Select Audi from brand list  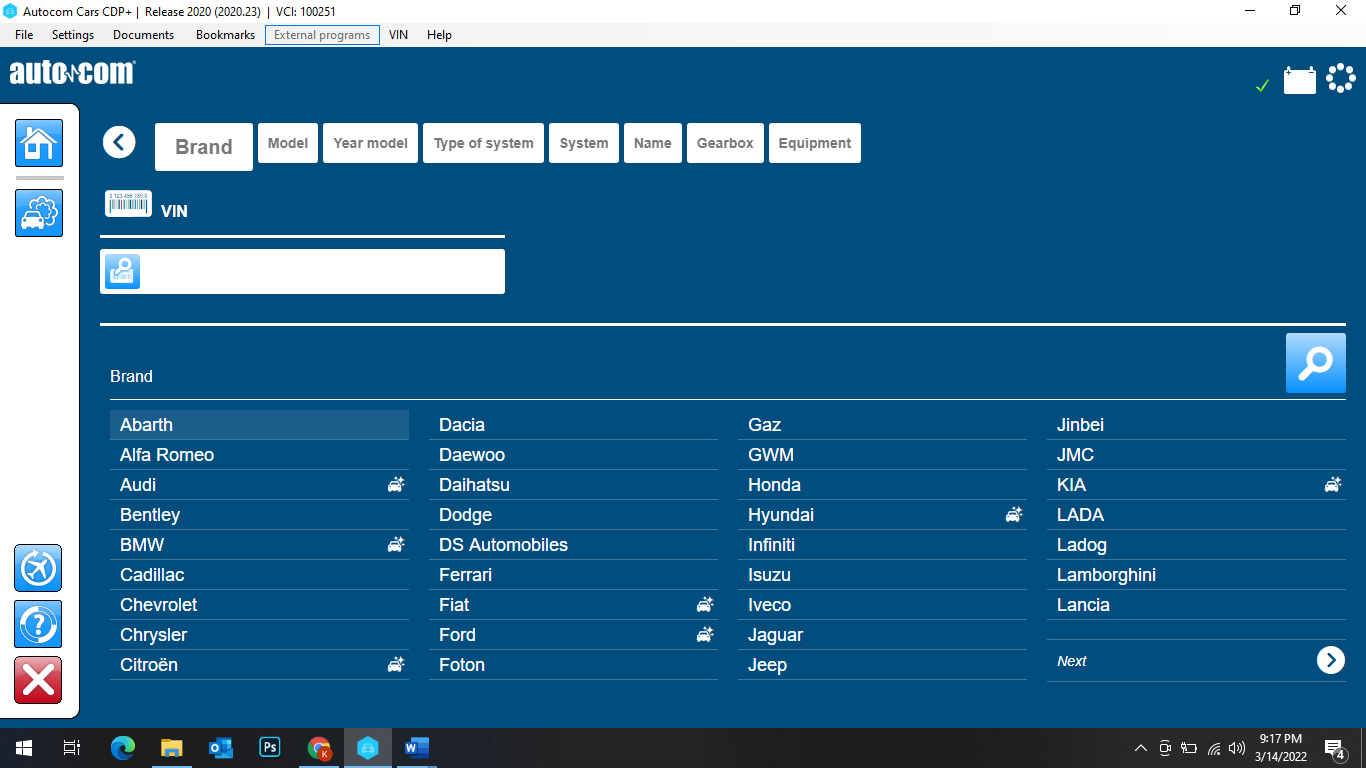tap(138, 485)
